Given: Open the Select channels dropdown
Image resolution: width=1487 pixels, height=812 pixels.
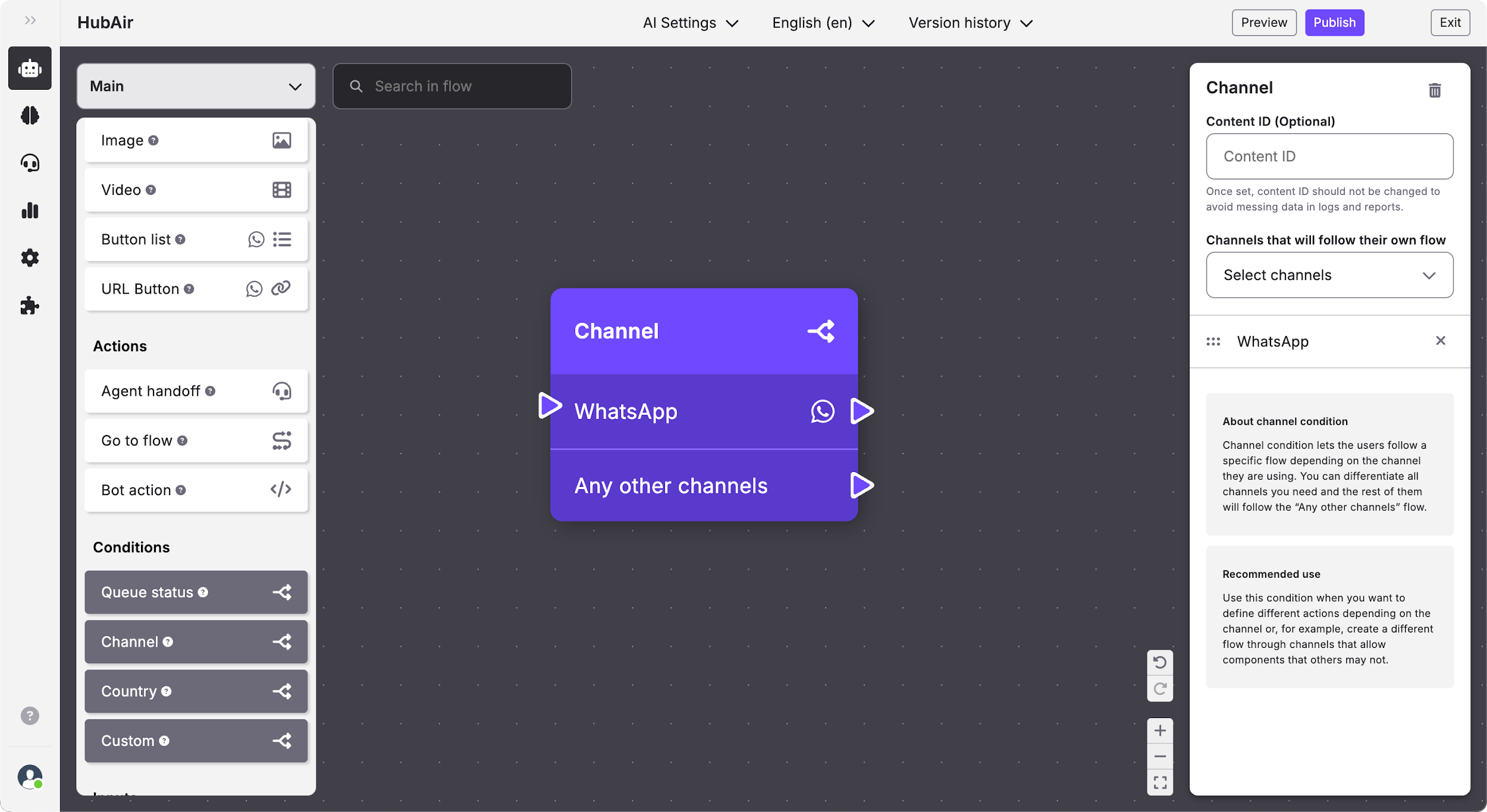Looking at the screenshot, I should (x=1329, y=275).
